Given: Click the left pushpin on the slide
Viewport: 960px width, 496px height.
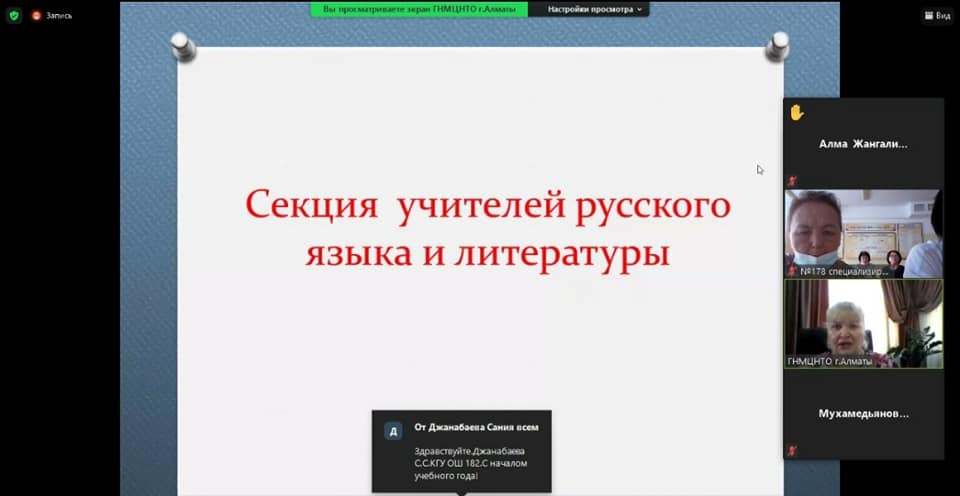Looking at the screenshot, I should tap(182, 45).
